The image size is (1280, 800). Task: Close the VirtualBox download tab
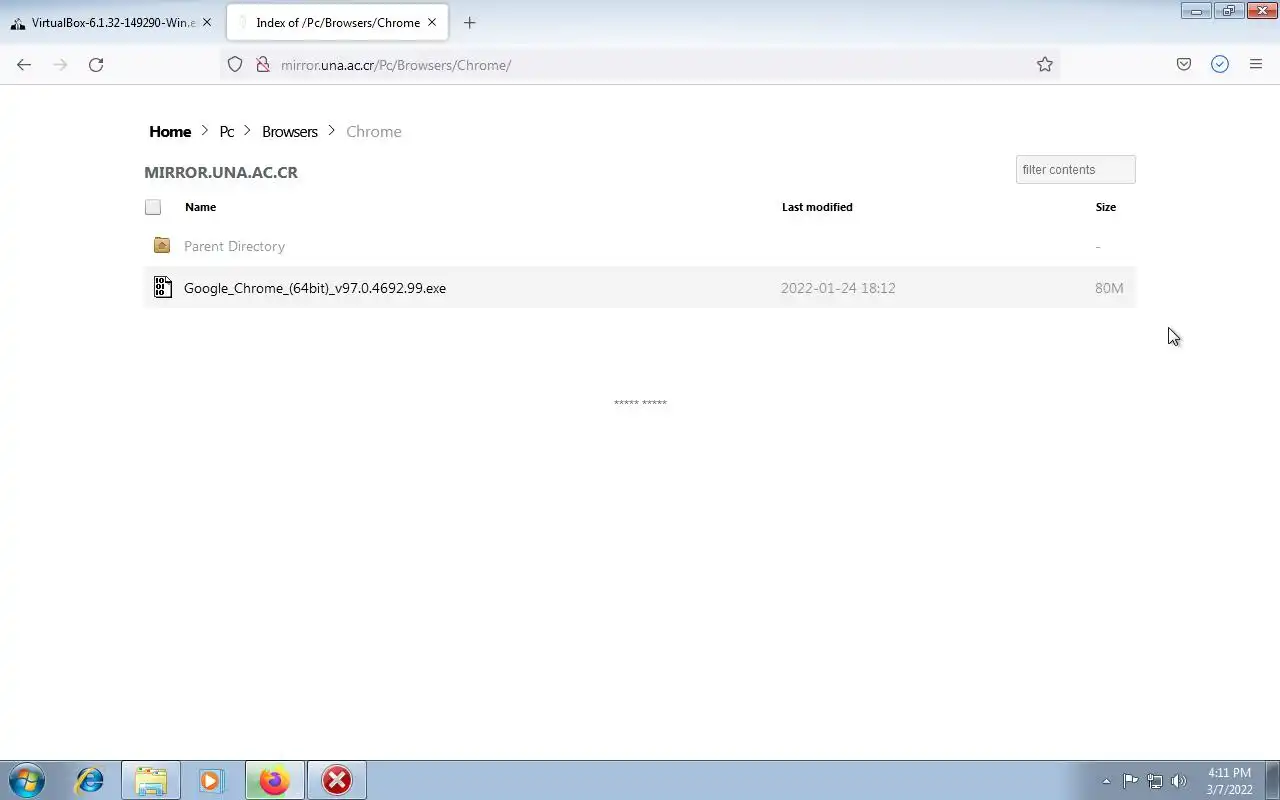(x=207, y=22)
